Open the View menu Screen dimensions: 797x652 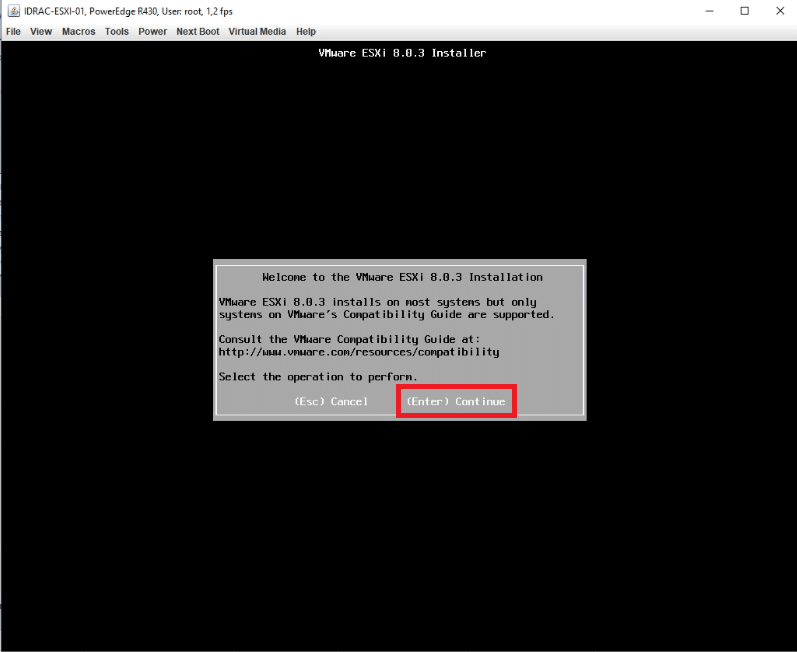(41, 32)
